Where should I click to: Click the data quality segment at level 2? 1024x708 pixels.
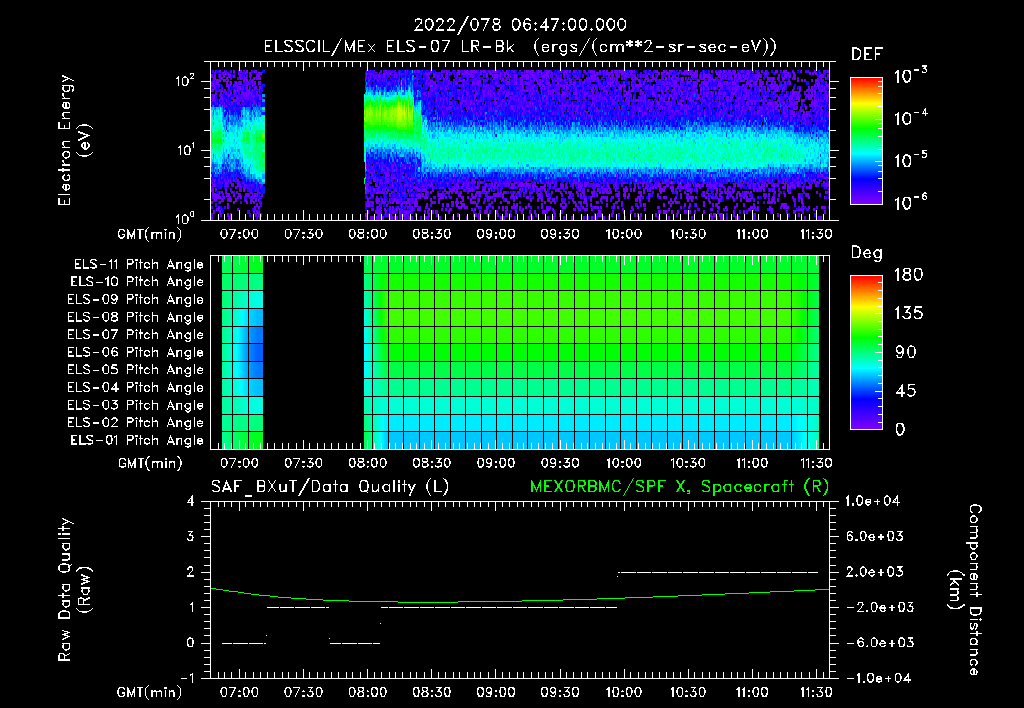tap(718, 572)
